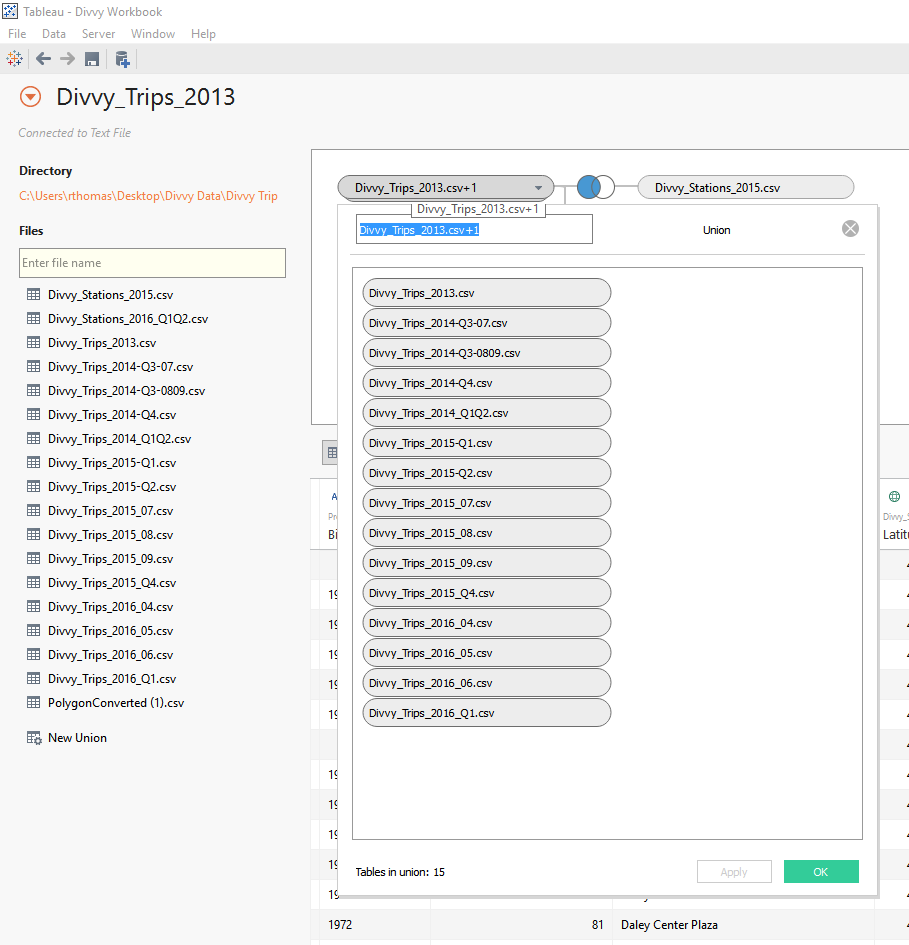Image resolution: width=909 pixels, height=945 pixels.
Task: Click the Apply button in union dialog
Action: coord(734,872)
